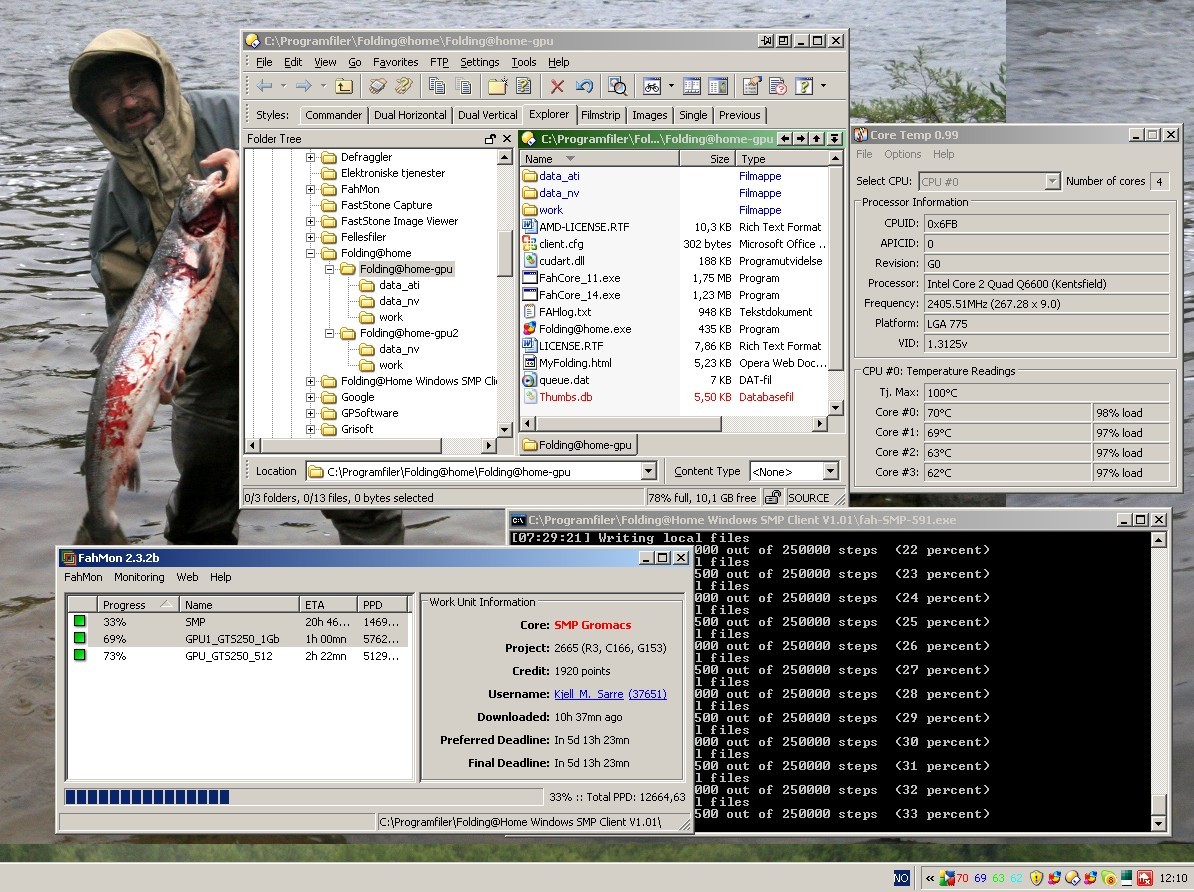Switch to the Dual Vertical style tab
Screen dimensions: 1194x892
point(487,115)
